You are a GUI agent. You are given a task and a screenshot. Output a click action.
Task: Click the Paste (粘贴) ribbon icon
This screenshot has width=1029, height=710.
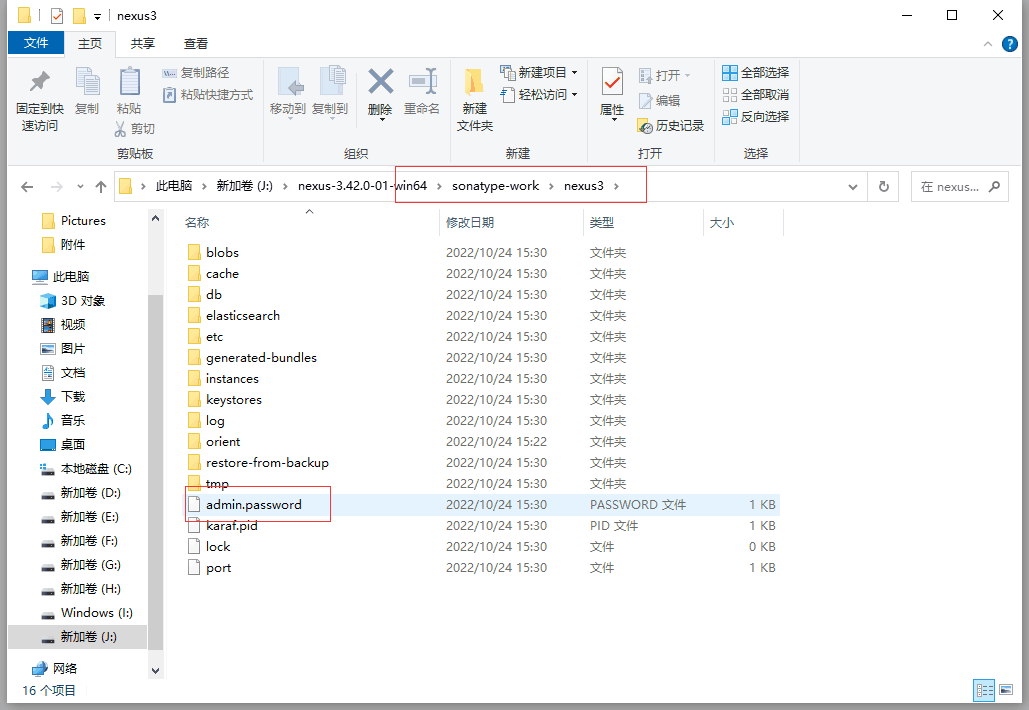(129, 81)
